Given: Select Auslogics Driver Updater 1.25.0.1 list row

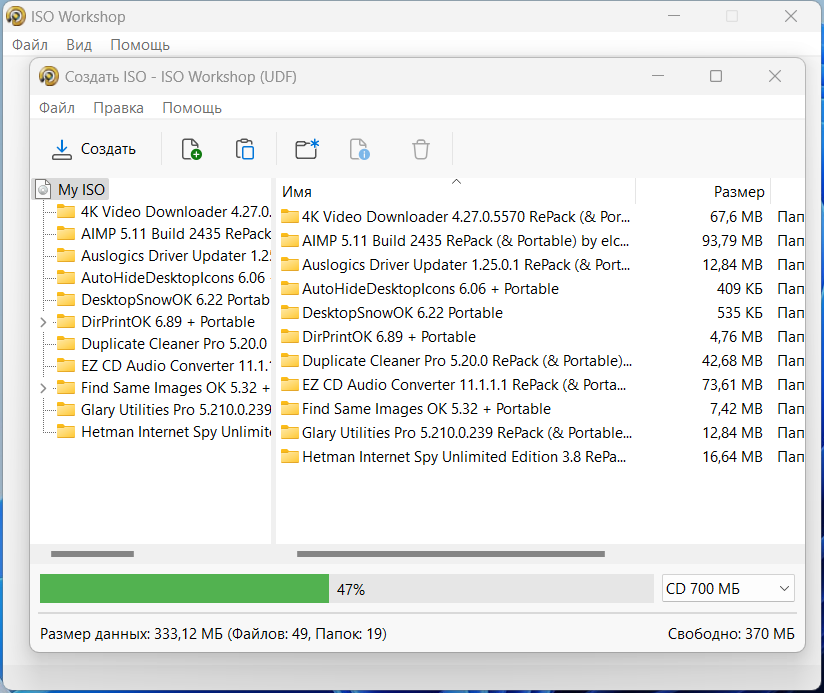Looking at the screenshot, I should tap(540, 265).
